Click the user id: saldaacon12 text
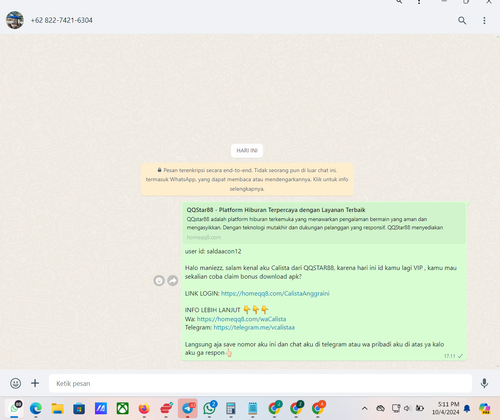 tap(213, 251)
